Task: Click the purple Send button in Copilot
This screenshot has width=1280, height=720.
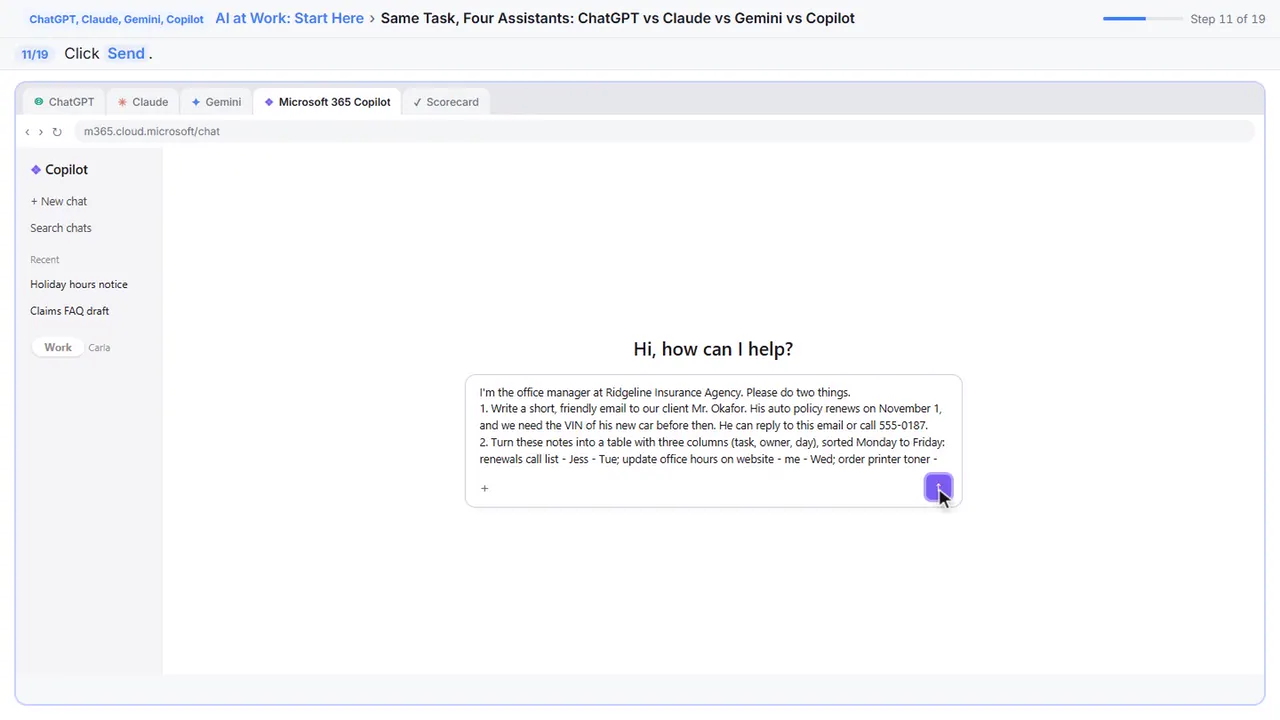Action: point(938,488)
